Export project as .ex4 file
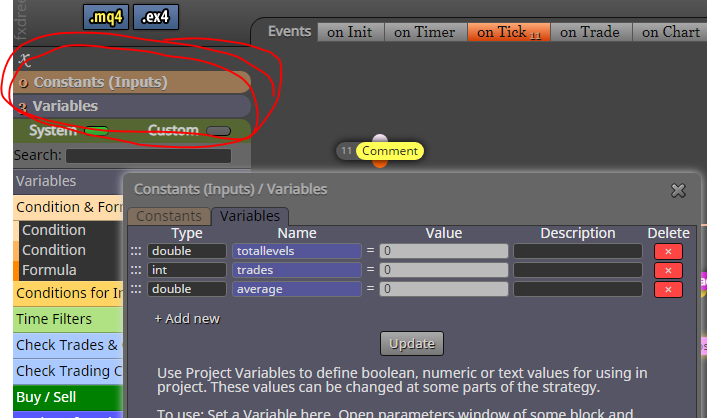 pyautogui.click(x=156, y=17)
